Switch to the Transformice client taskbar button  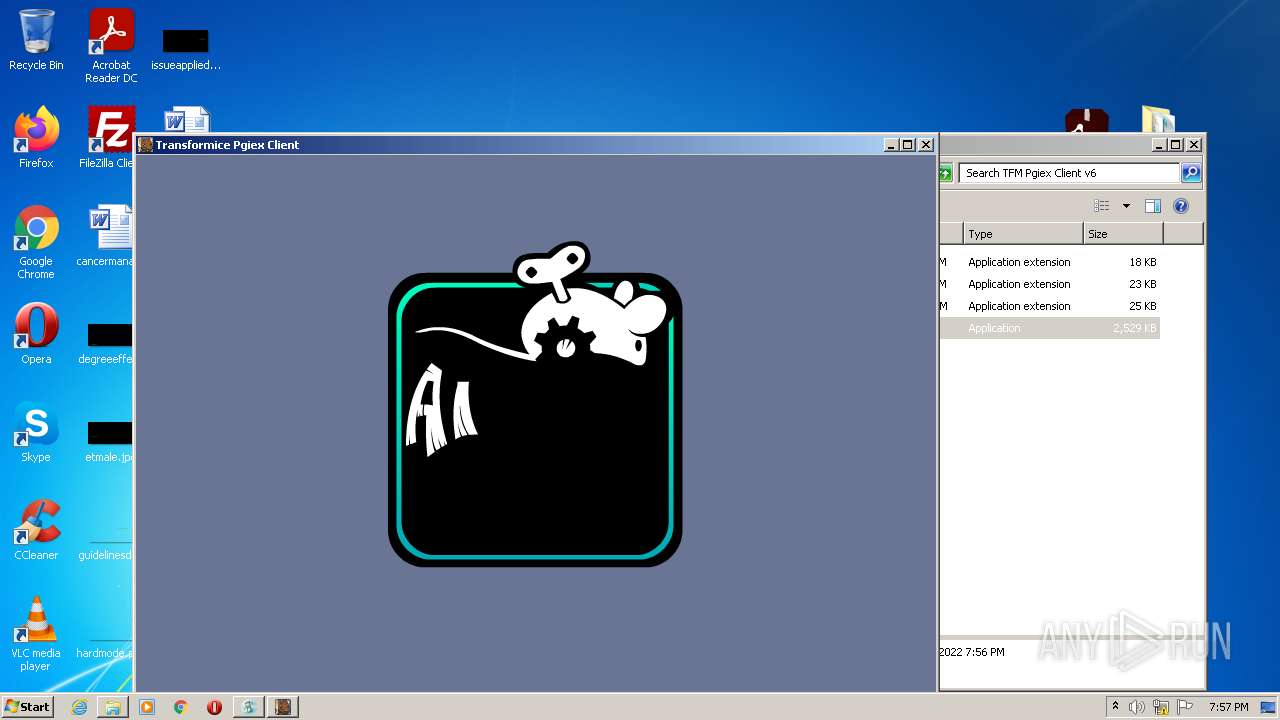click(x=283, y=707)
